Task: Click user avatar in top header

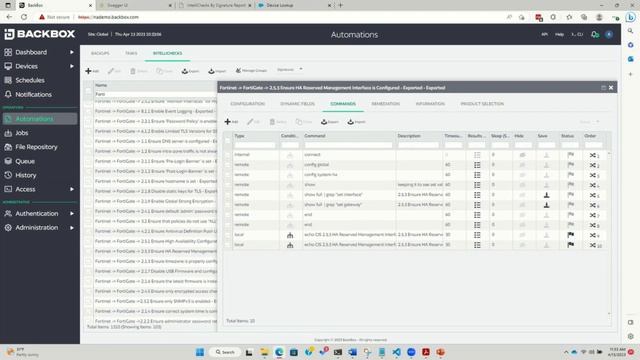Action: tap(609, 34)
